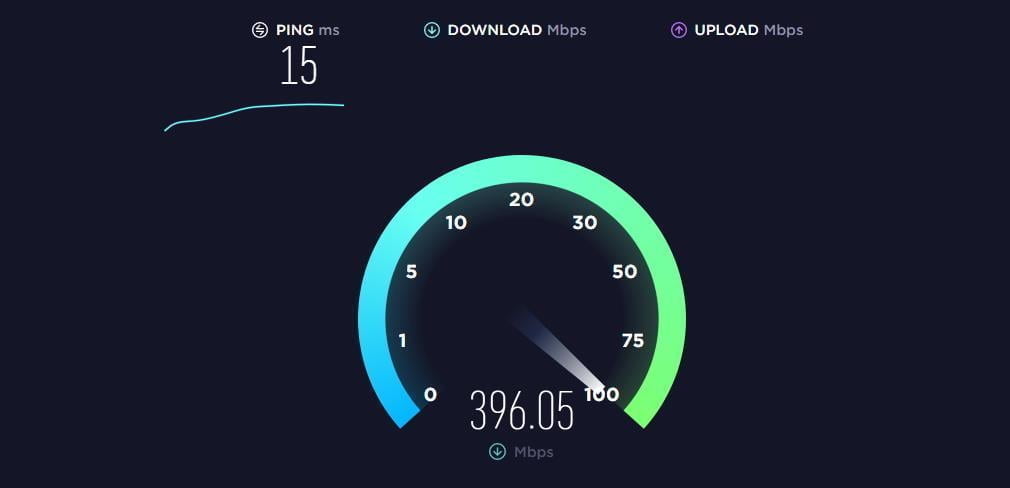Click the 0 mark on the gauge
This screenshot has height=488, width=1010.
430,394
